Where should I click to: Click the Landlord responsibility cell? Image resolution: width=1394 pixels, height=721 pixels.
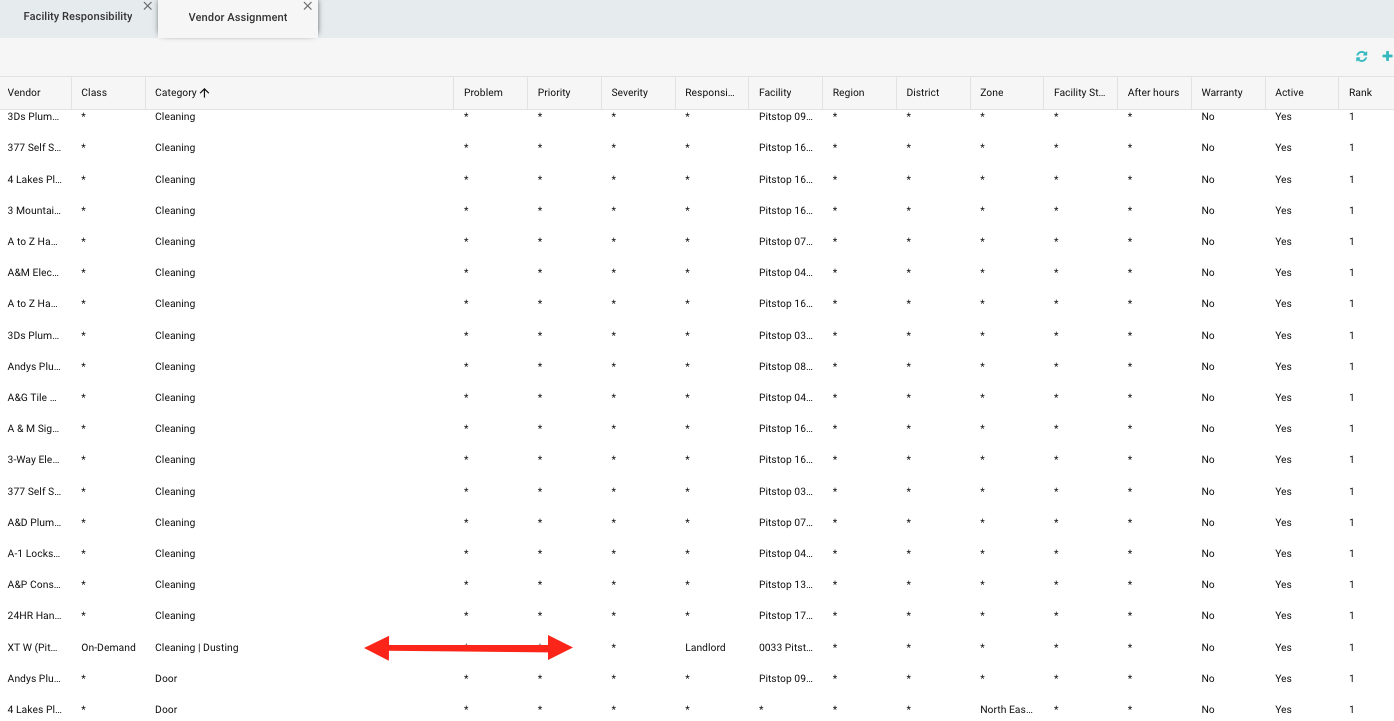(705, 648)
